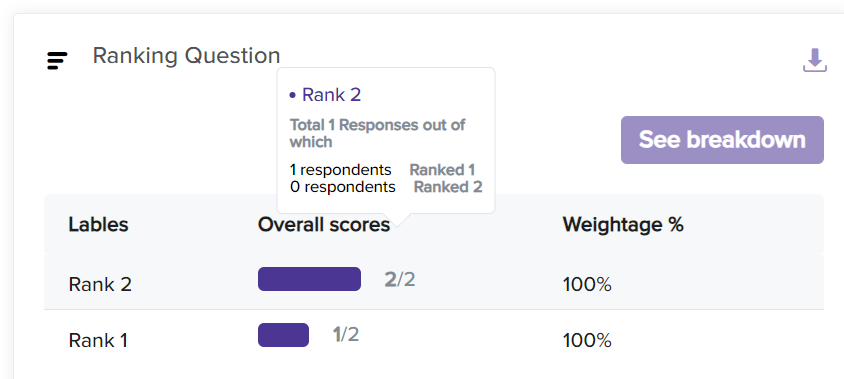Click the 1/2 score value
The height and width of the screenshot is (379, 844).
[346, 335]
